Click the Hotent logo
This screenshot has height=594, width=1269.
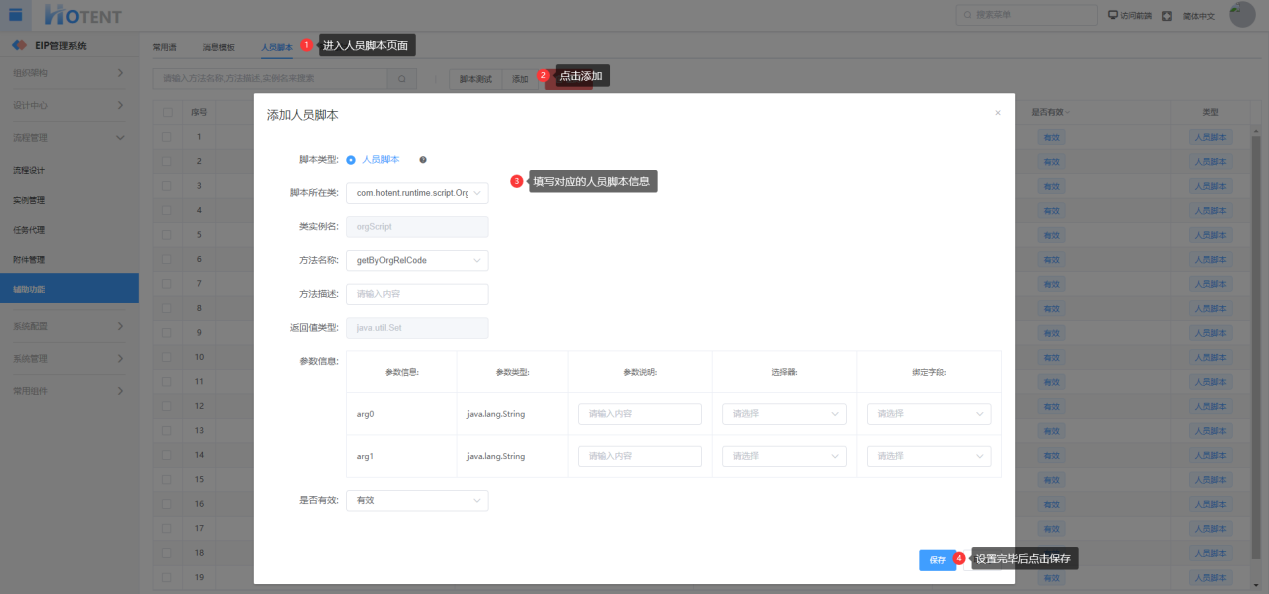[85, 15]
